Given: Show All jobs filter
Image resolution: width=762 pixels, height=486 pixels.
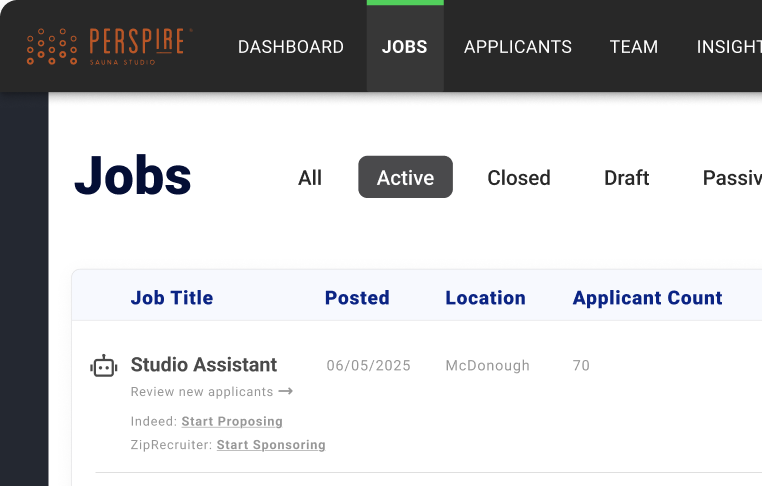Looking at the screenshot, I should [310, 178].
